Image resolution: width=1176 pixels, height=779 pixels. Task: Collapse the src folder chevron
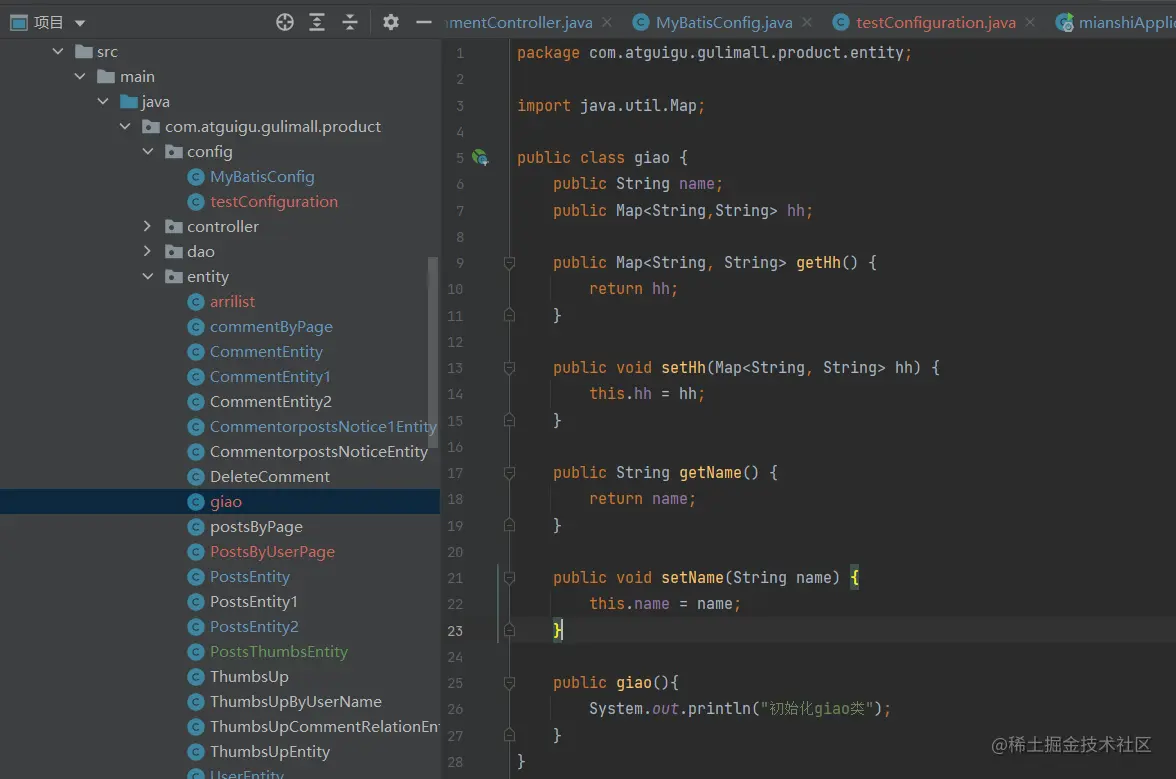click(58, 52)
